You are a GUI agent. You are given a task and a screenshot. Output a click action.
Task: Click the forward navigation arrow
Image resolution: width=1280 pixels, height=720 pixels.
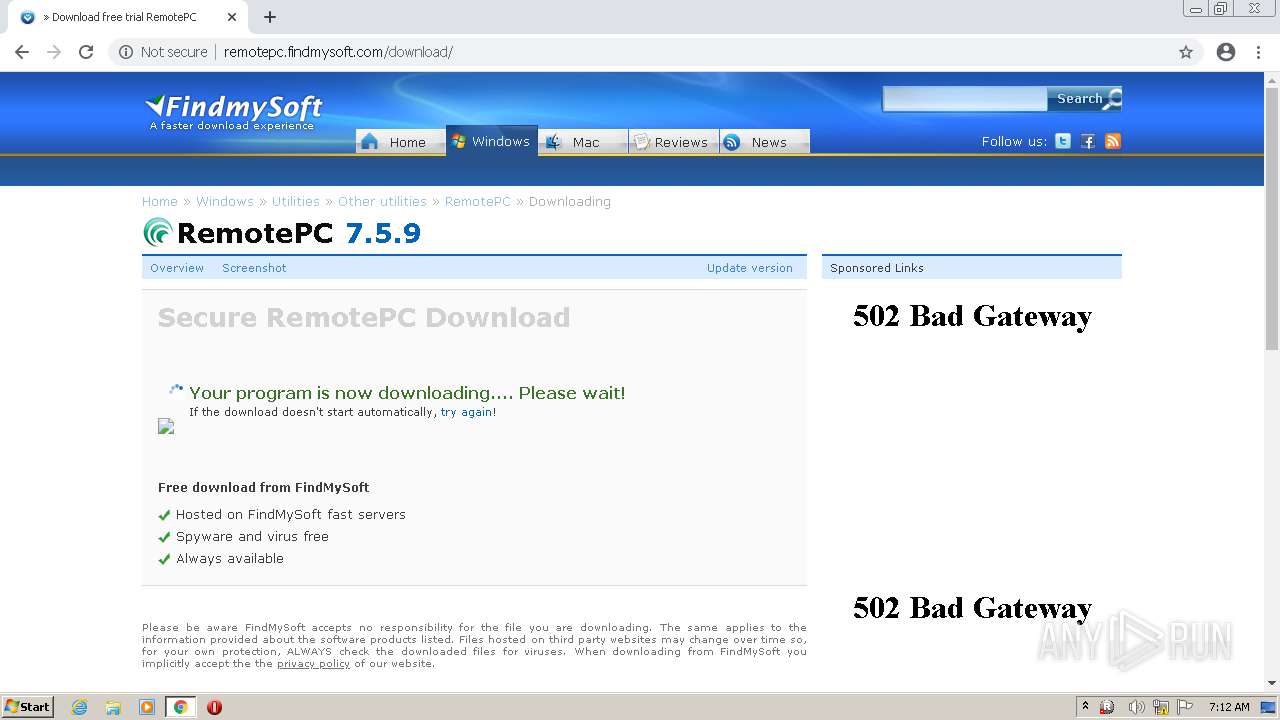pos(54,52)
